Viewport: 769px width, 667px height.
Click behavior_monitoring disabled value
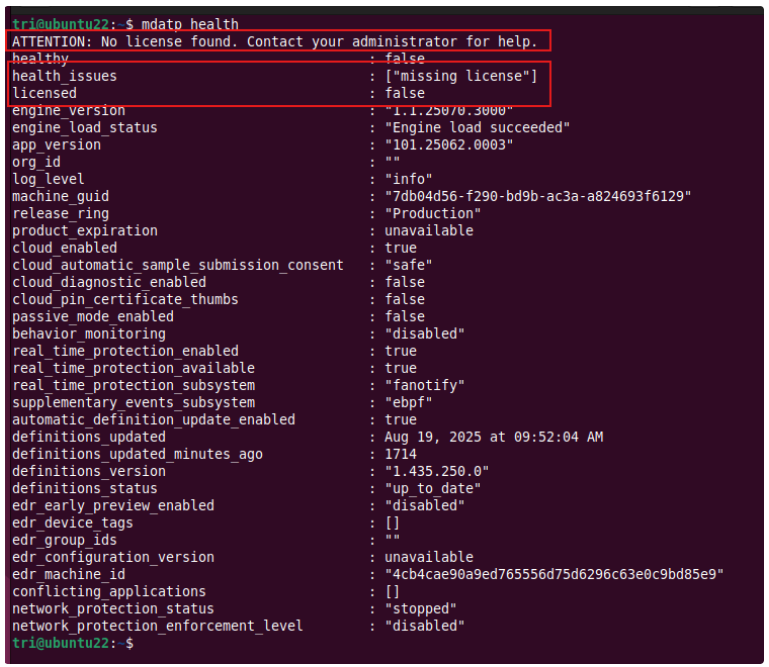tap(425, 334)
